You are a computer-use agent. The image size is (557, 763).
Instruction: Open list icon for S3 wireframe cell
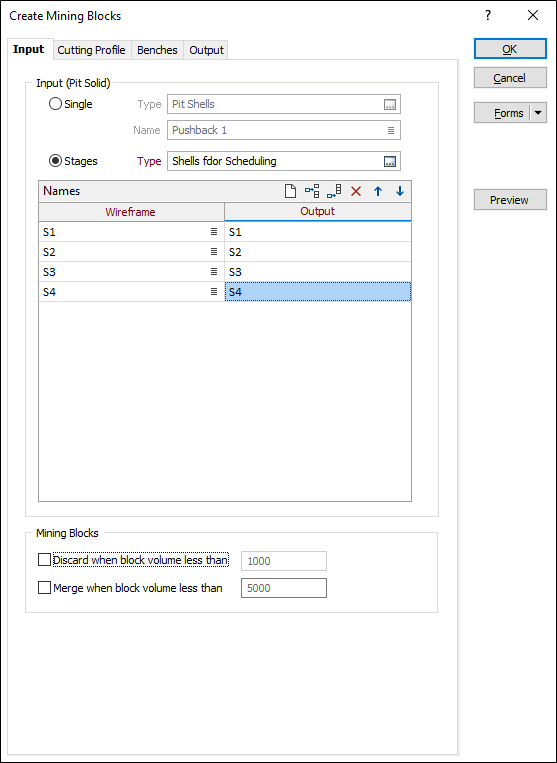[x=214, y=272]
